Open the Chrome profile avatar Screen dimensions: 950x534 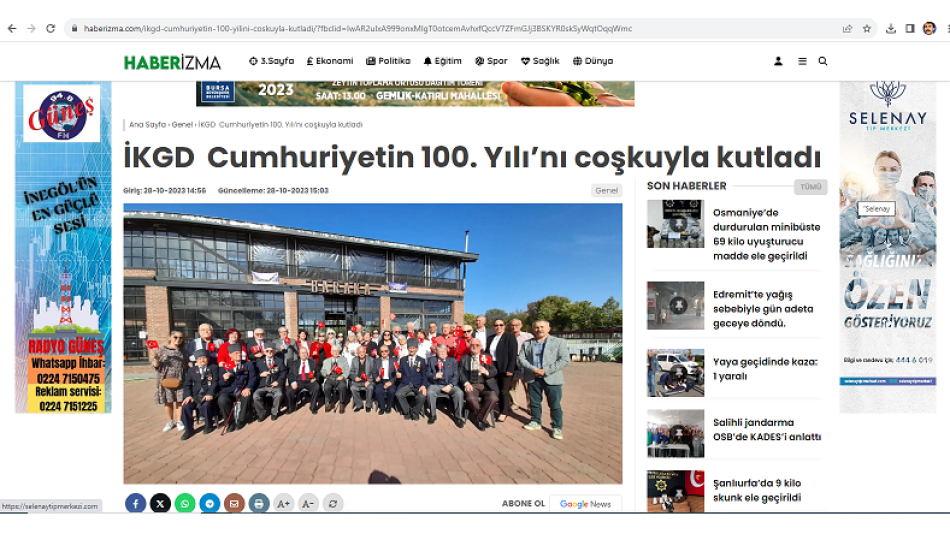929,28
